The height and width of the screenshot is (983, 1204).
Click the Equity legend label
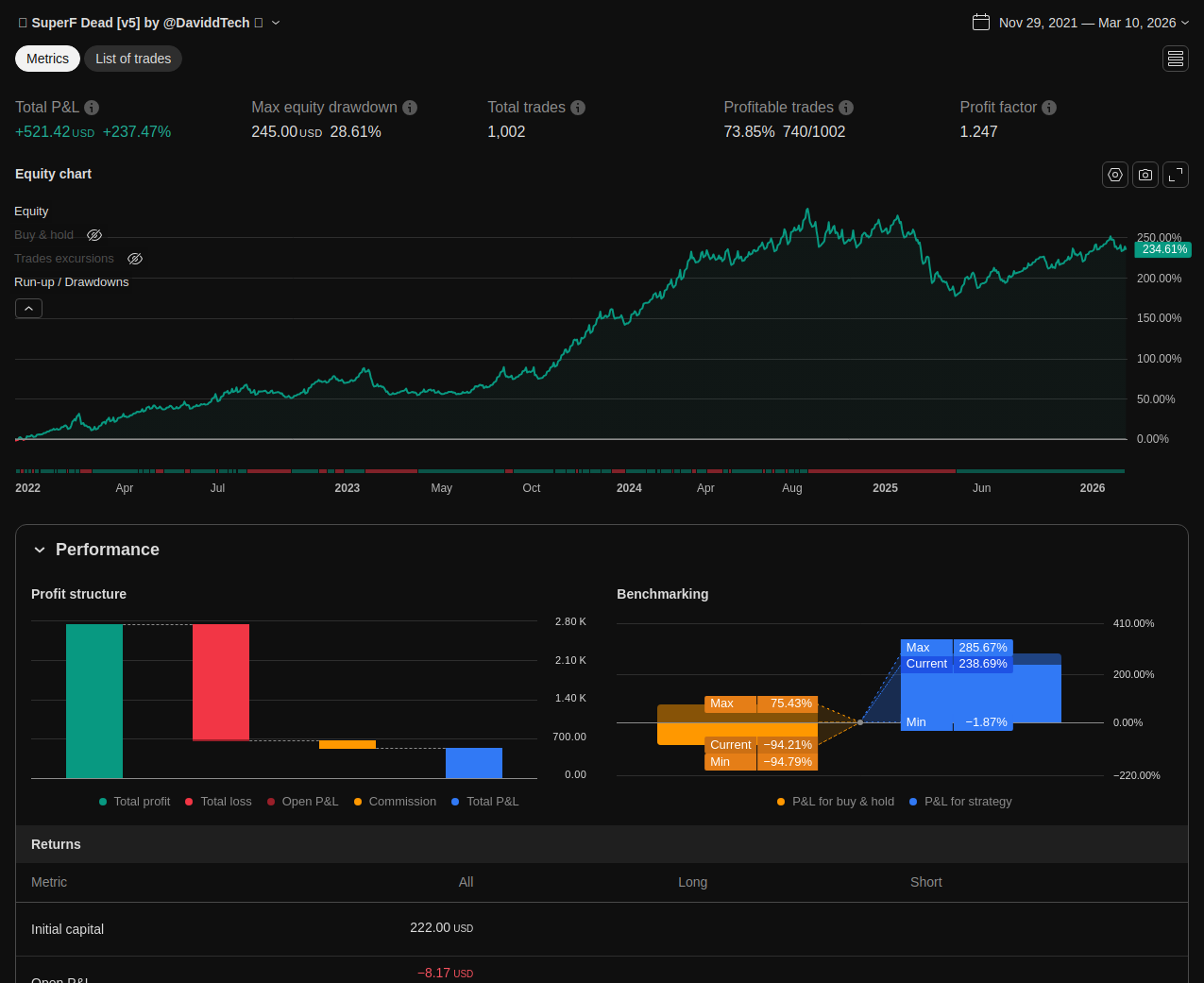pyautogui.click(x=31, y=212)
